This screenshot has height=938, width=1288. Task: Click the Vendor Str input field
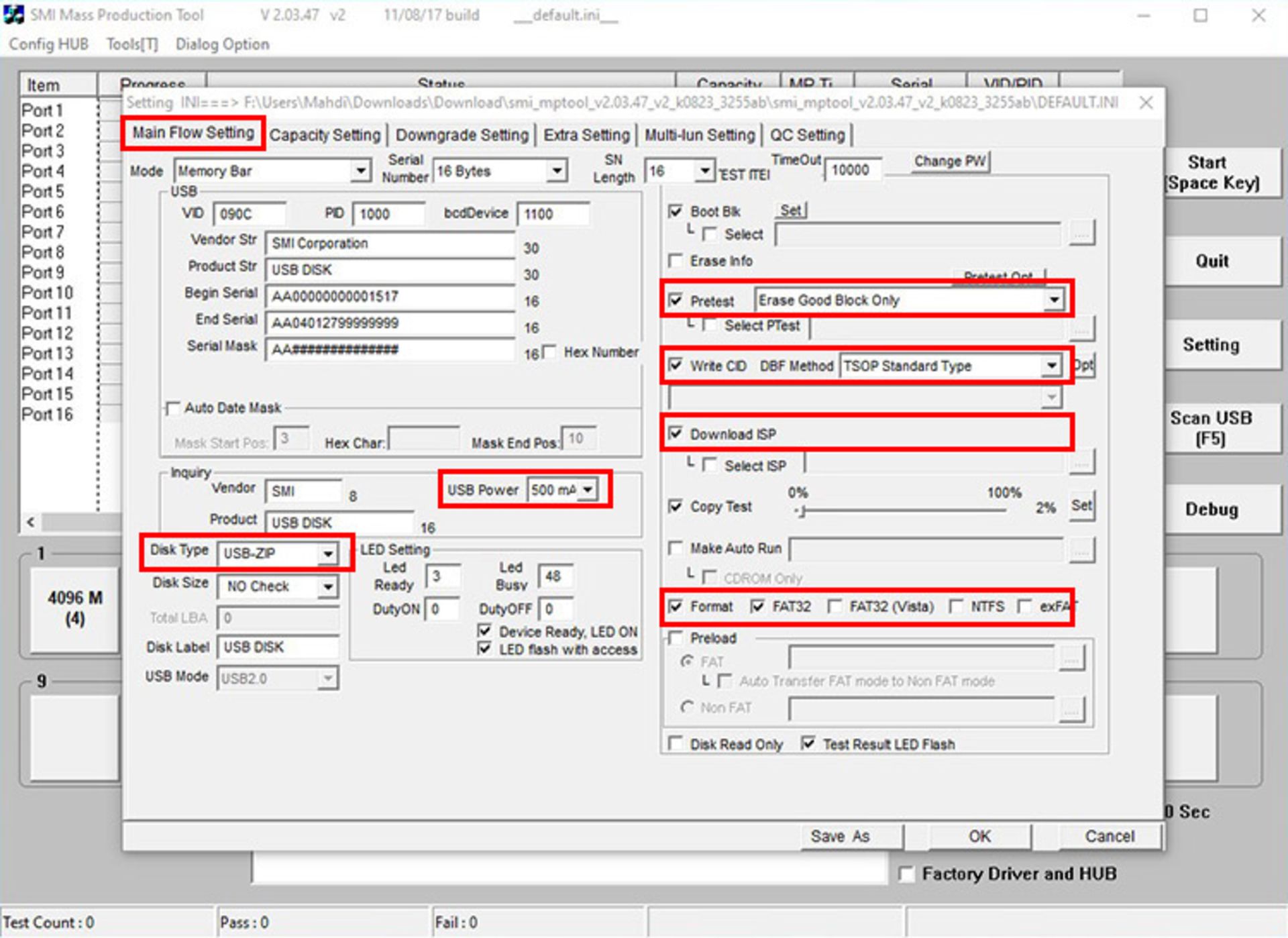click(389, 244)
